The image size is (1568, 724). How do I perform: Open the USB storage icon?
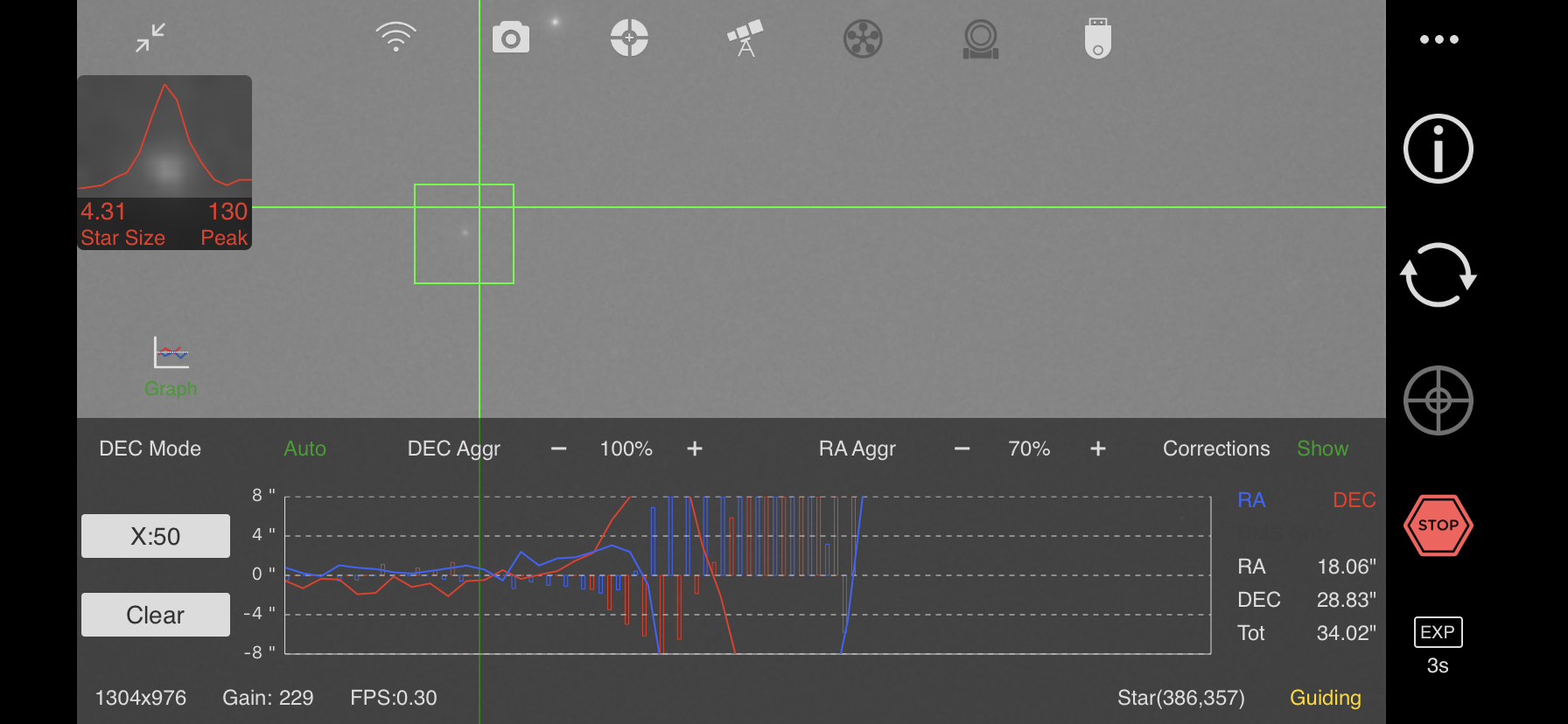1097,38
